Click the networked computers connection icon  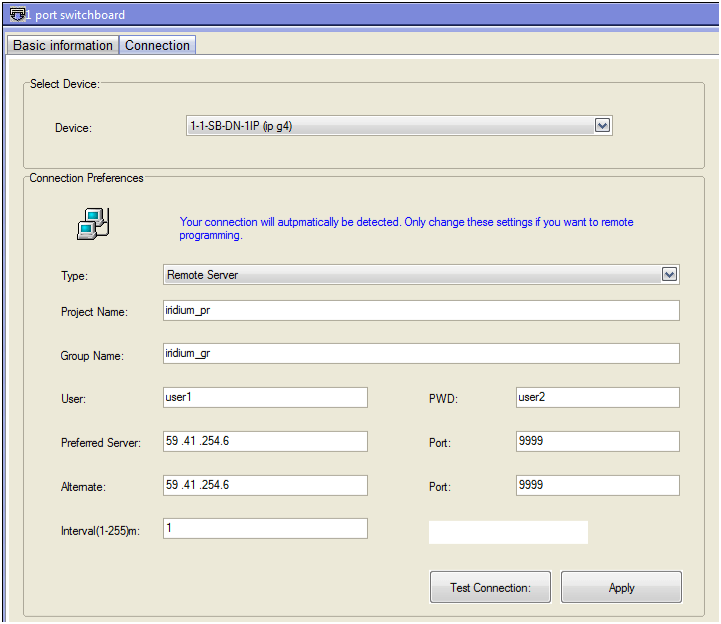click(x=93, y=223)
